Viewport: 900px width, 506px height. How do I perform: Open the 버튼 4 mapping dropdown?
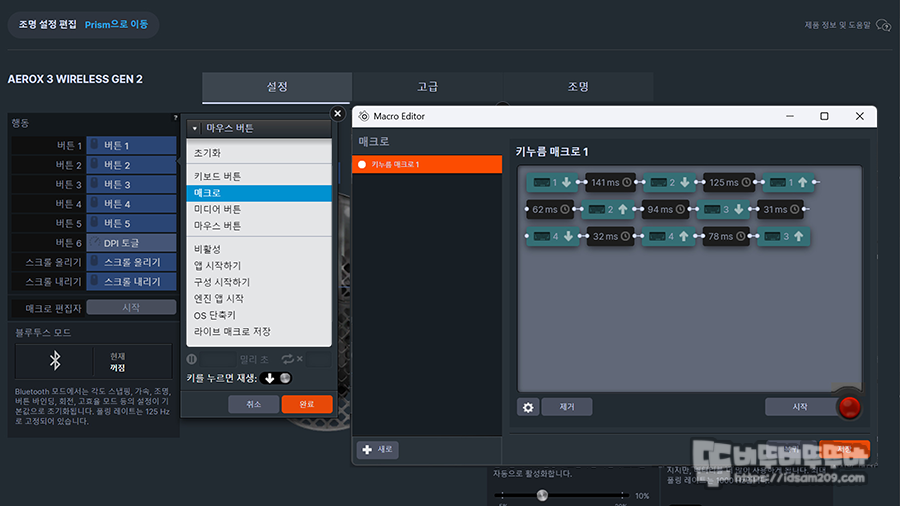point(131,204)
